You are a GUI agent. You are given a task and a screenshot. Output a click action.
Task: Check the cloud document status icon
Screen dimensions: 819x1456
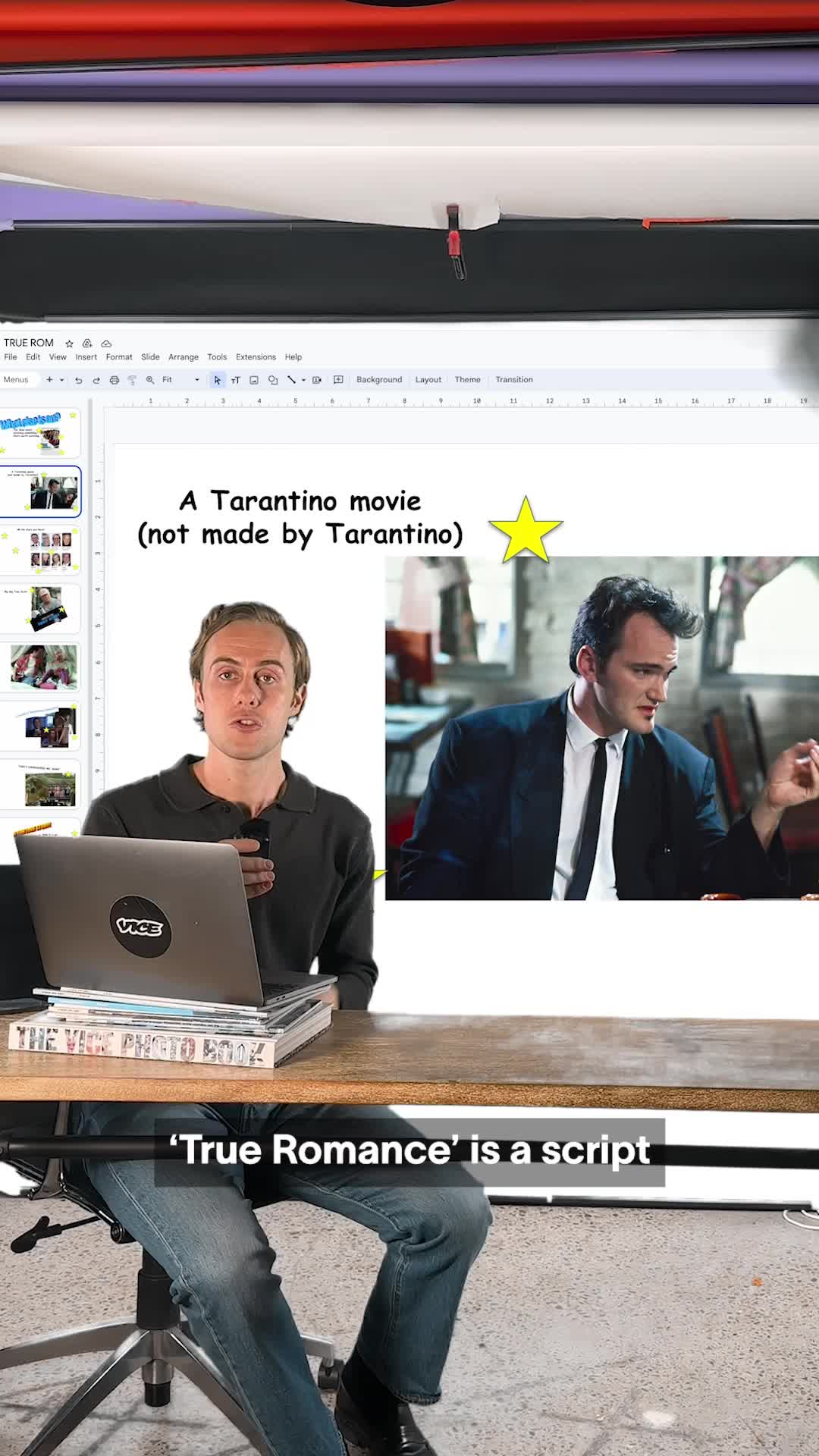coord(106,344)
